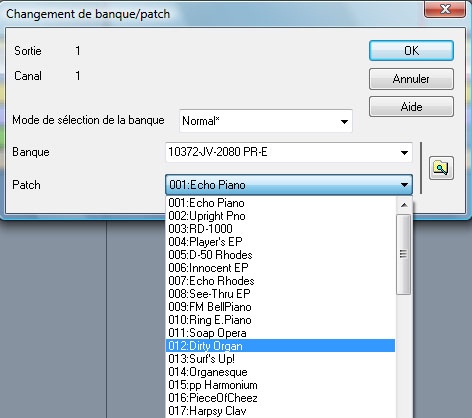472x418 pixels.
Task: Pick 005:D-50 Rhodes from the list
Action: coord(280,255)
